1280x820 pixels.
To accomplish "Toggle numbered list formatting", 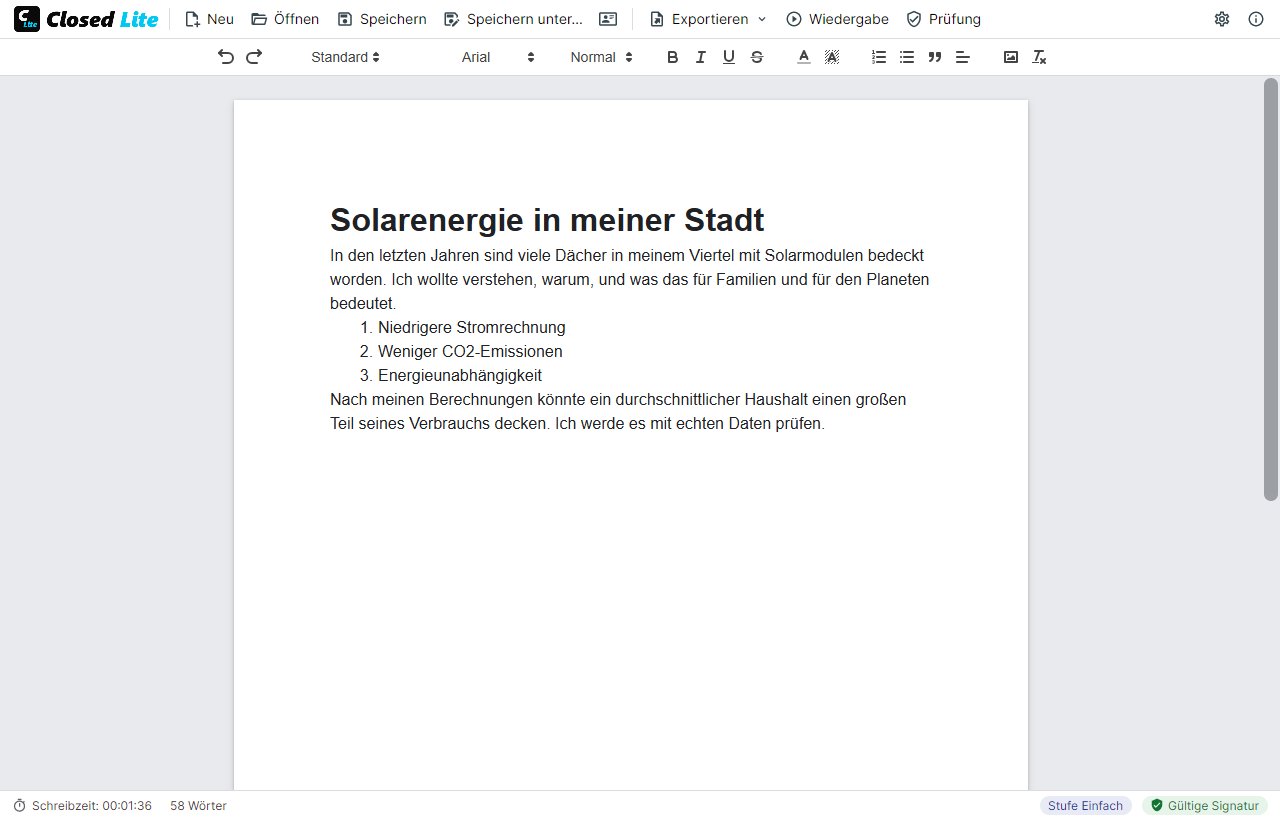I will point(879,57).
